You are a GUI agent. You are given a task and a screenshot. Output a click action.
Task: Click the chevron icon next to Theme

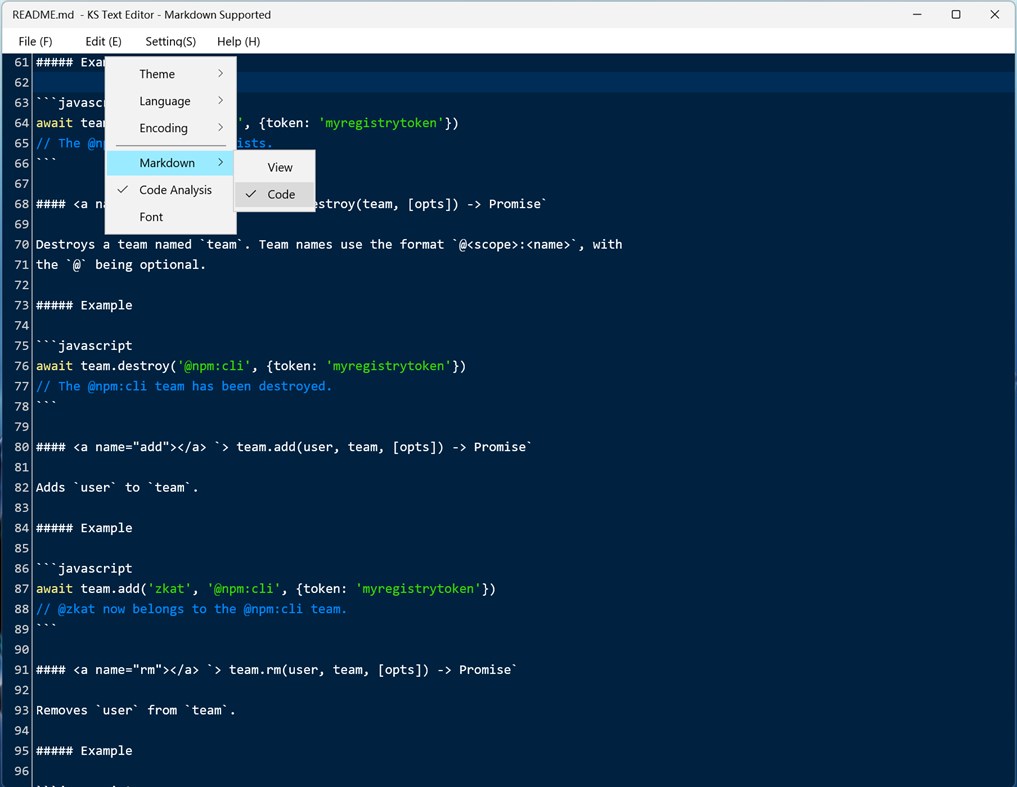click(x=219, y=73)
